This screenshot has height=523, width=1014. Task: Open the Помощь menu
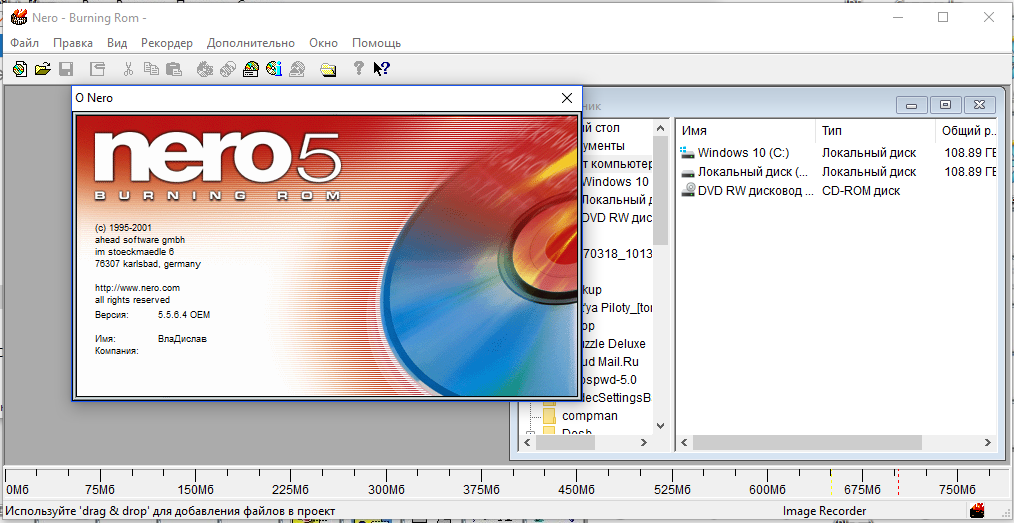pos(376,43)
